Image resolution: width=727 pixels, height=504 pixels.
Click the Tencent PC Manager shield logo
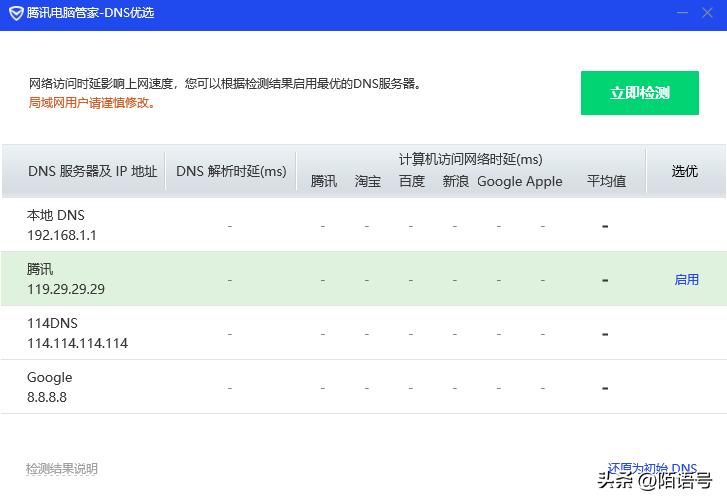(x=16, y=13)
